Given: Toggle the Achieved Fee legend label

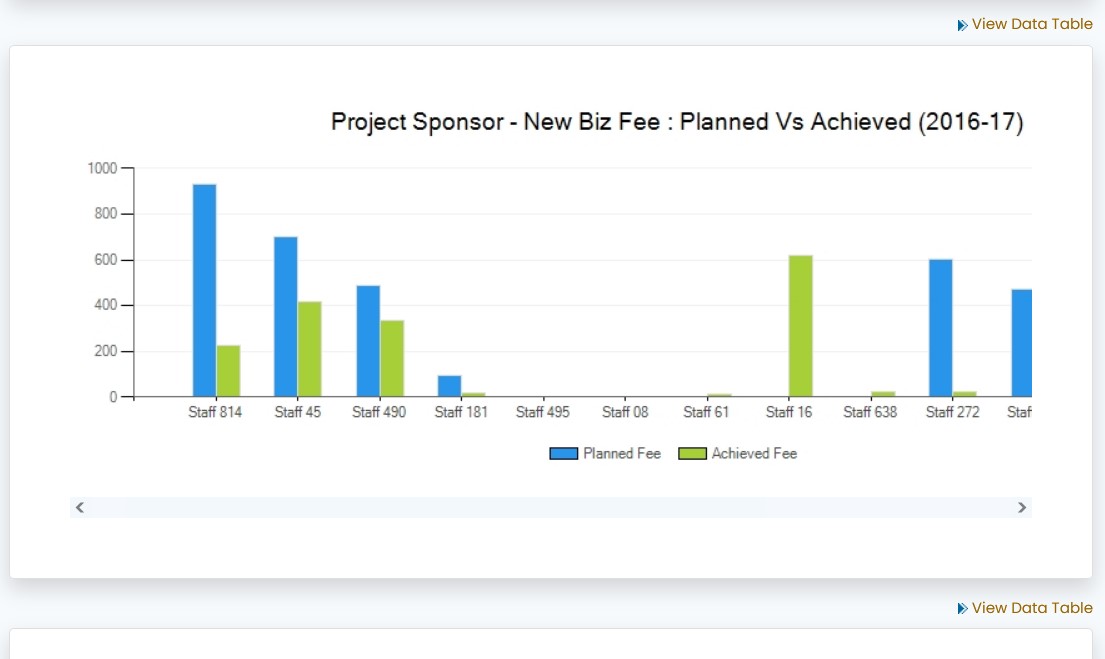Looking at the screenshot, I should pyautogui.click(x=754, y=454).
